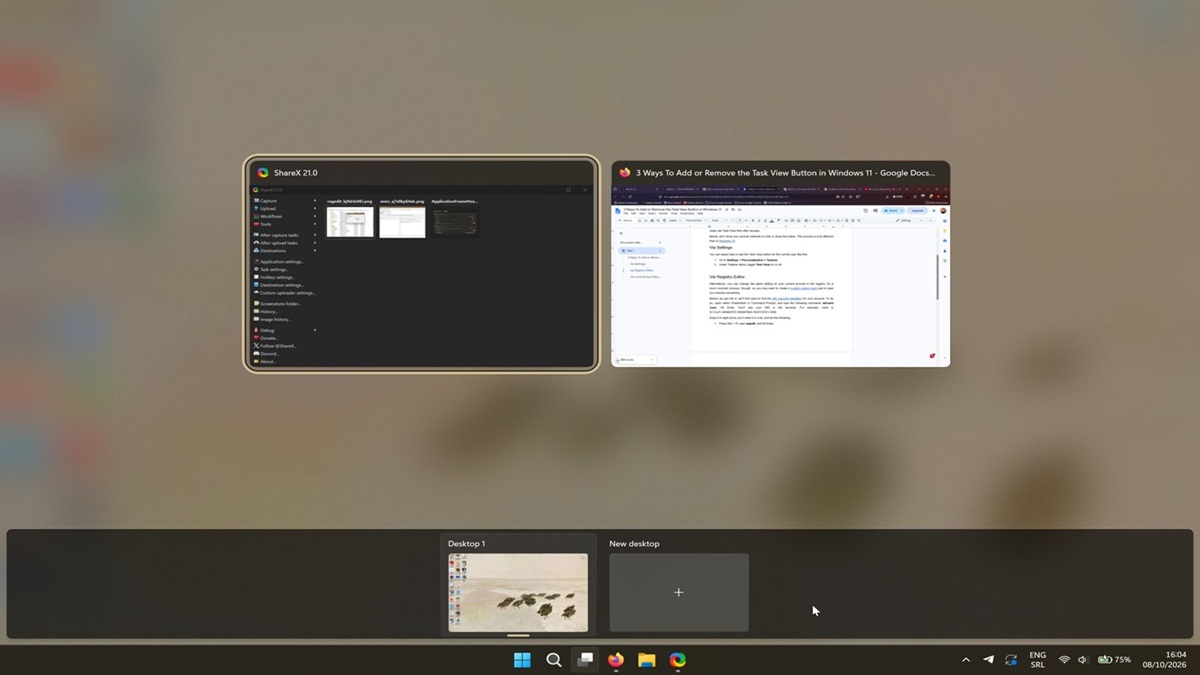
Task: Open the ENG SRL language switcher
Action: pos(1038,660)
